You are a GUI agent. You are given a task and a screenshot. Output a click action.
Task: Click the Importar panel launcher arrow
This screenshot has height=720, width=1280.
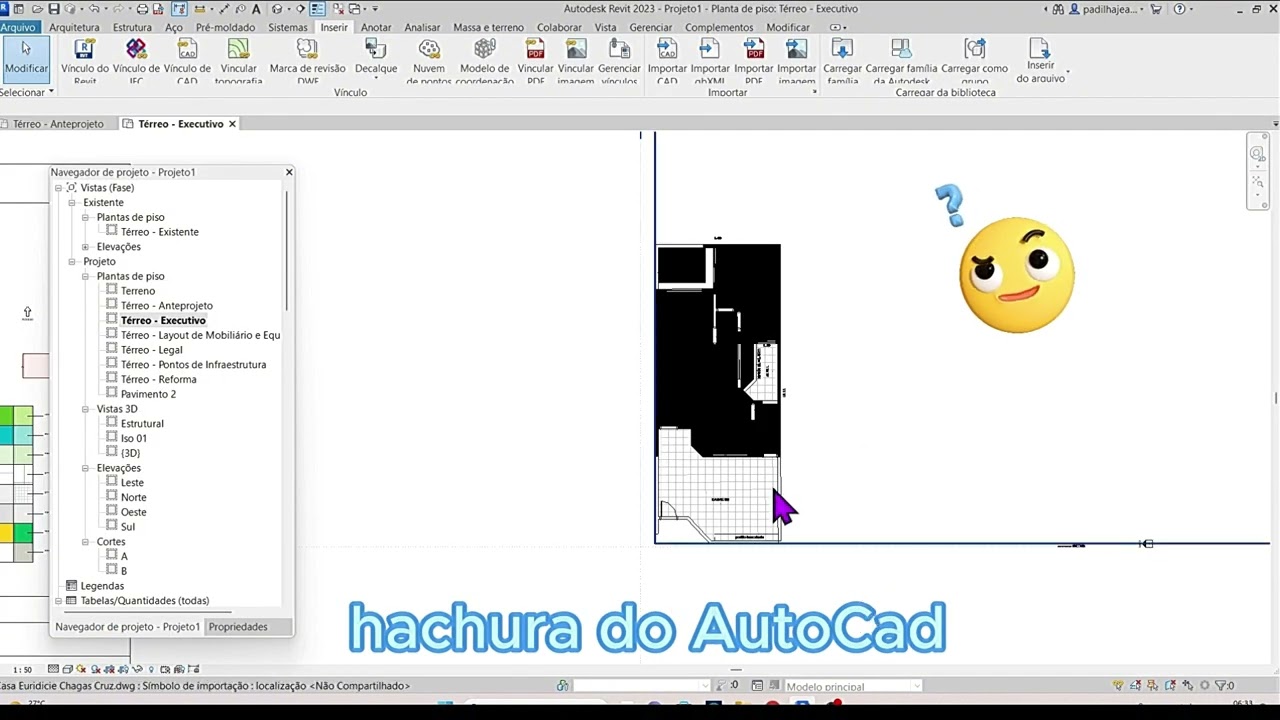[814, 92]
